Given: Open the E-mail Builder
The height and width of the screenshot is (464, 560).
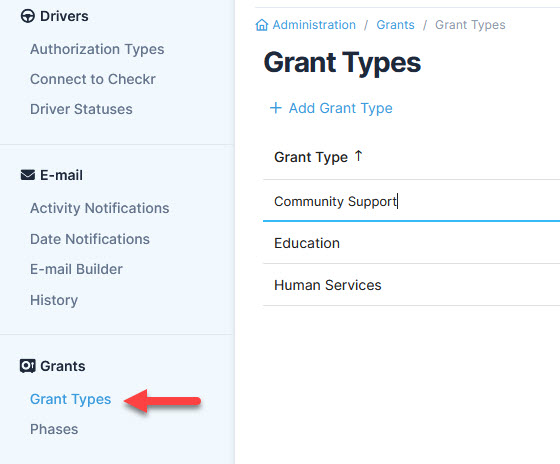Looking at the screenshot, I should [76, 269].
